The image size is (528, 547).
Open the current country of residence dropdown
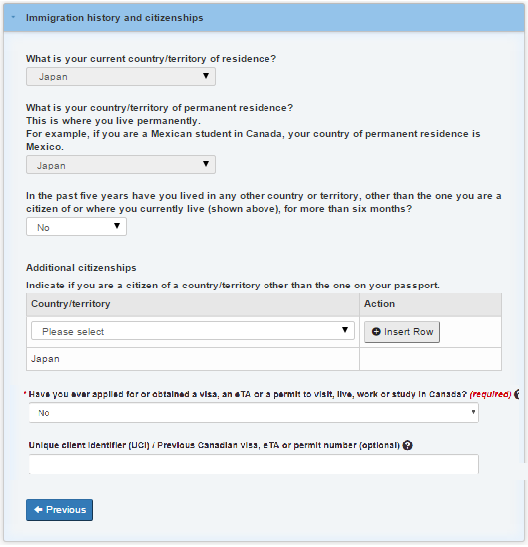tap(121, 77)
